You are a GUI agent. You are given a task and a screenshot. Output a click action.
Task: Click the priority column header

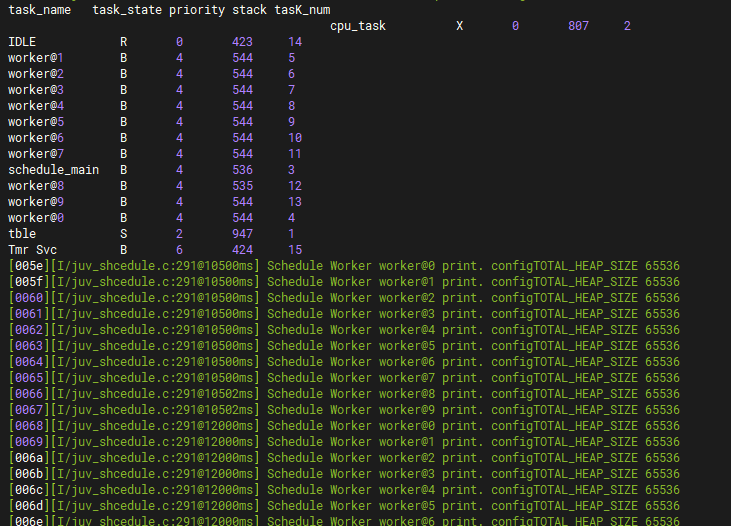click(x=196, y=10)
